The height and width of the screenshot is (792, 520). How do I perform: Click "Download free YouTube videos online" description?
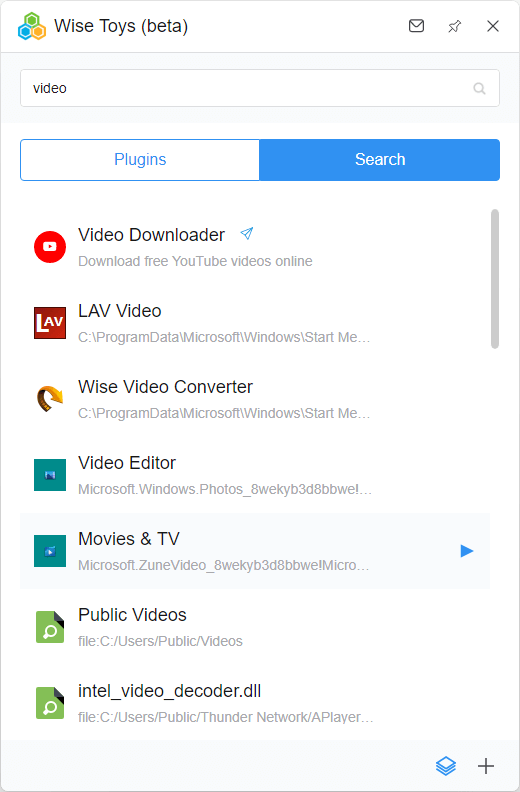tap(195, 261)
